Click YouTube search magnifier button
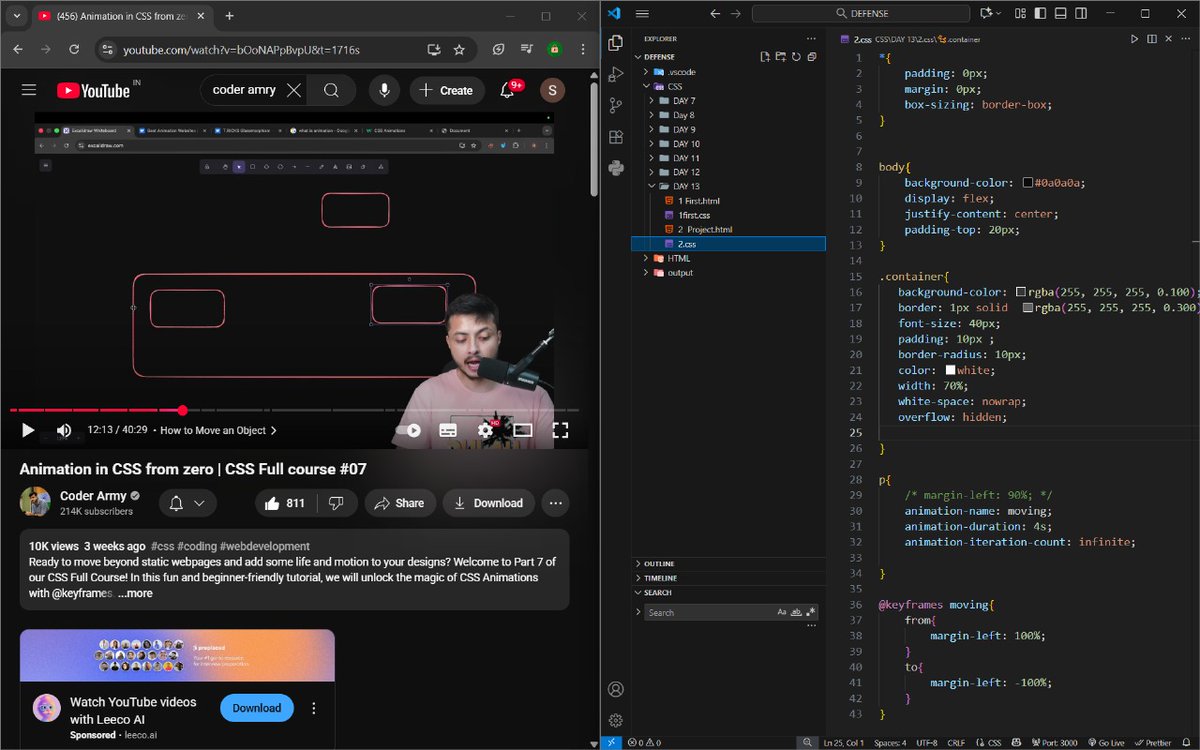This screenshot has width=1200, height=750. (x=331, y=90)
